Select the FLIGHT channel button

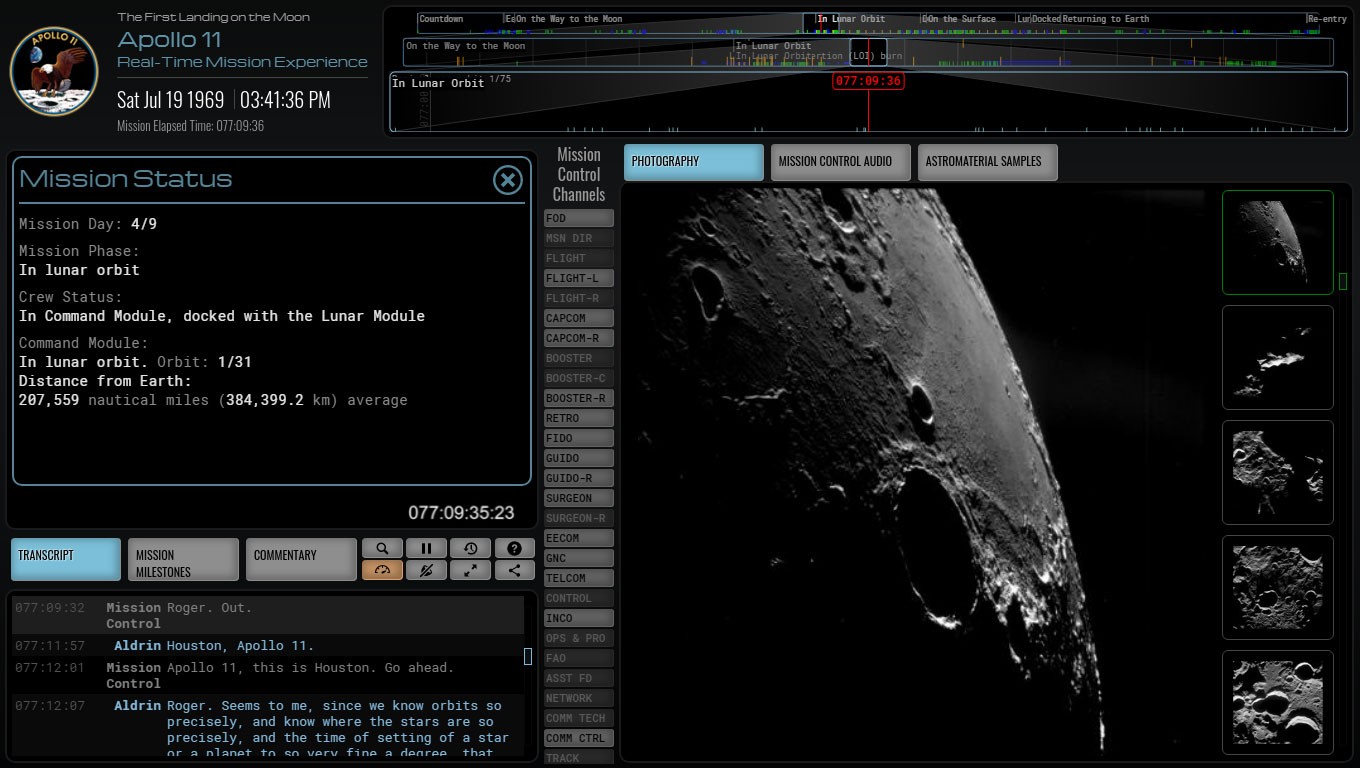coord(579,258)
